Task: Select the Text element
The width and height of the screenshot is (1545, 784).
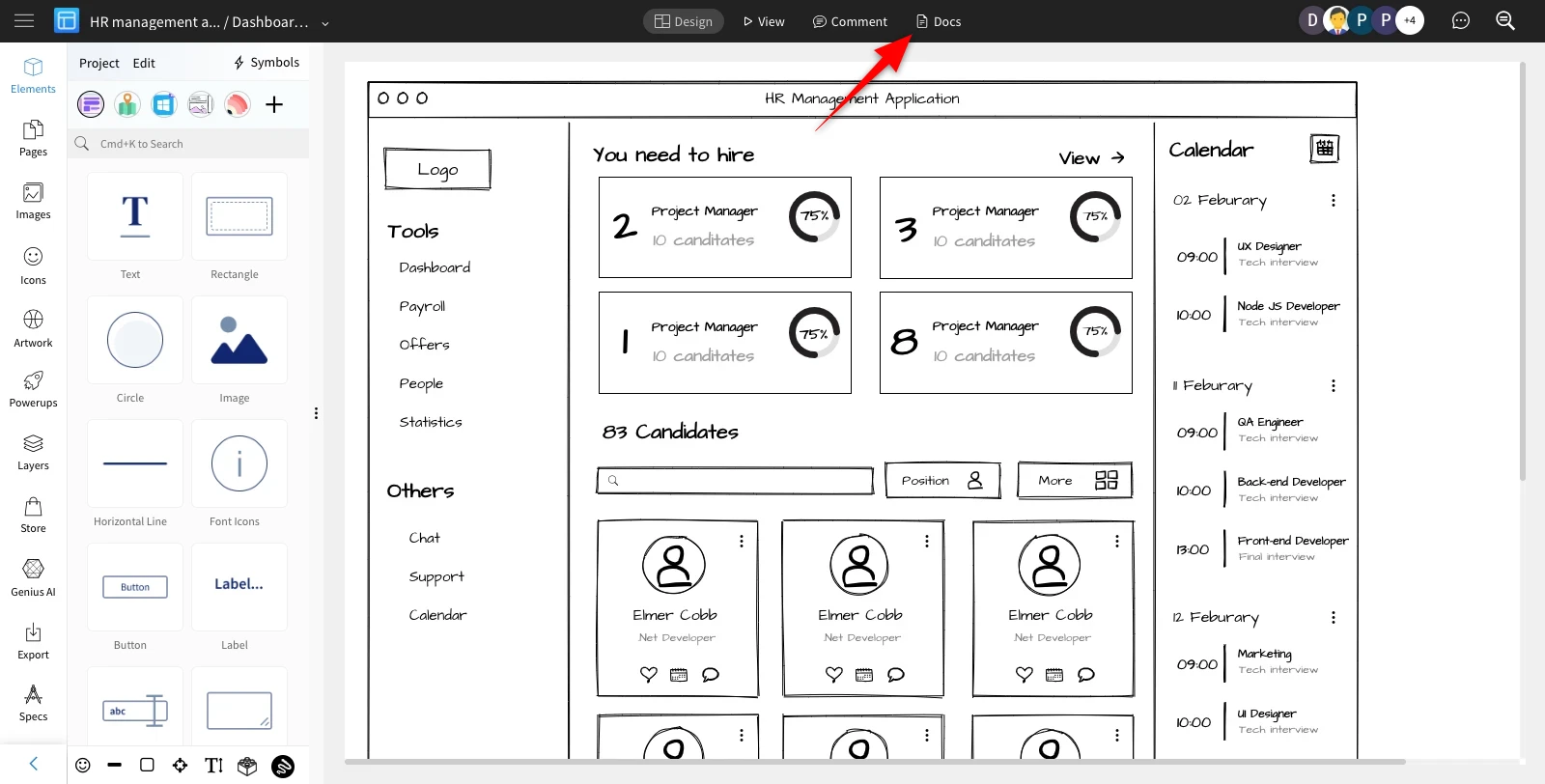Action: (134, 216)
